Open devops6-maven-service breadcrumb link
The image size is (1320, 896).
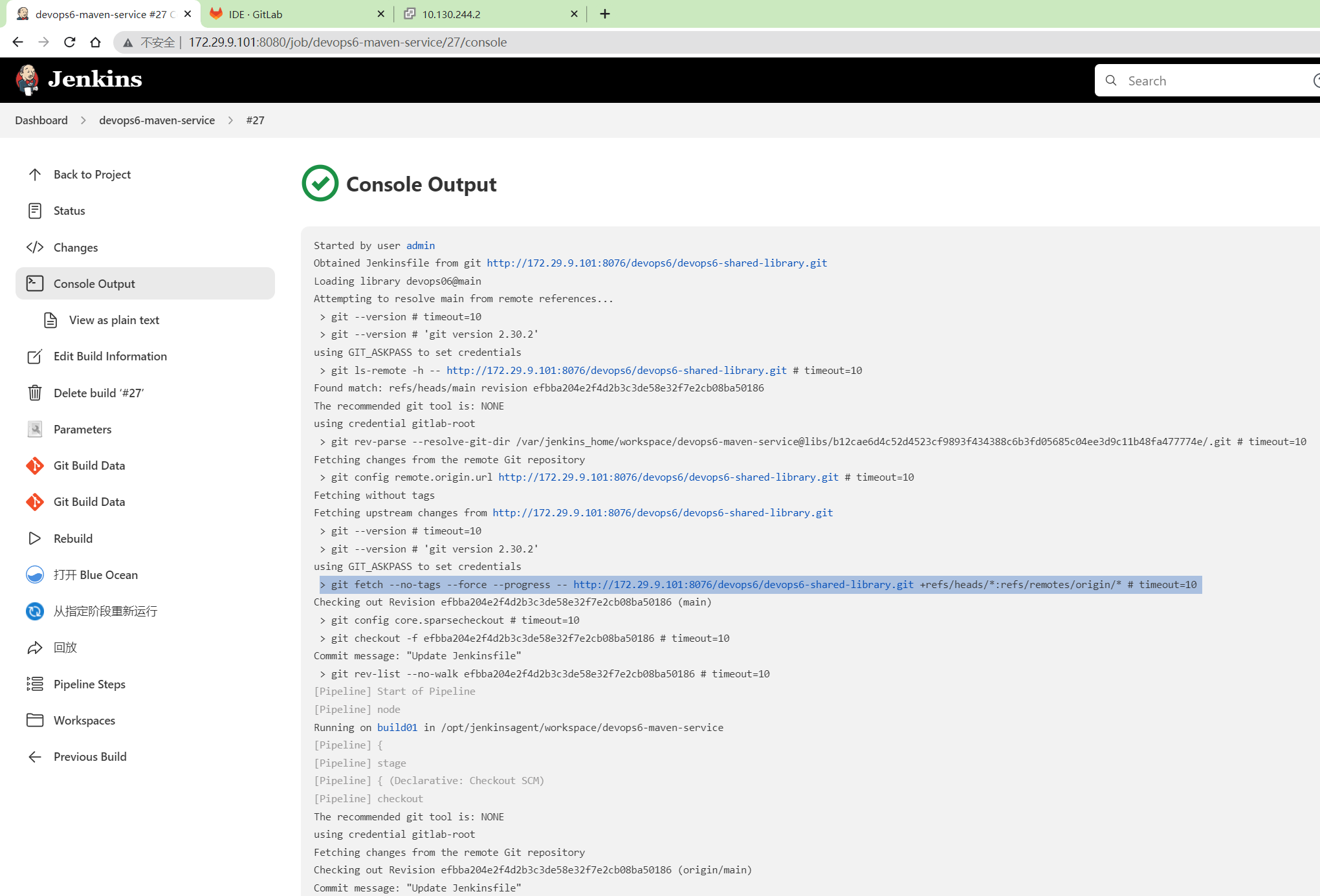coord(157,120)
